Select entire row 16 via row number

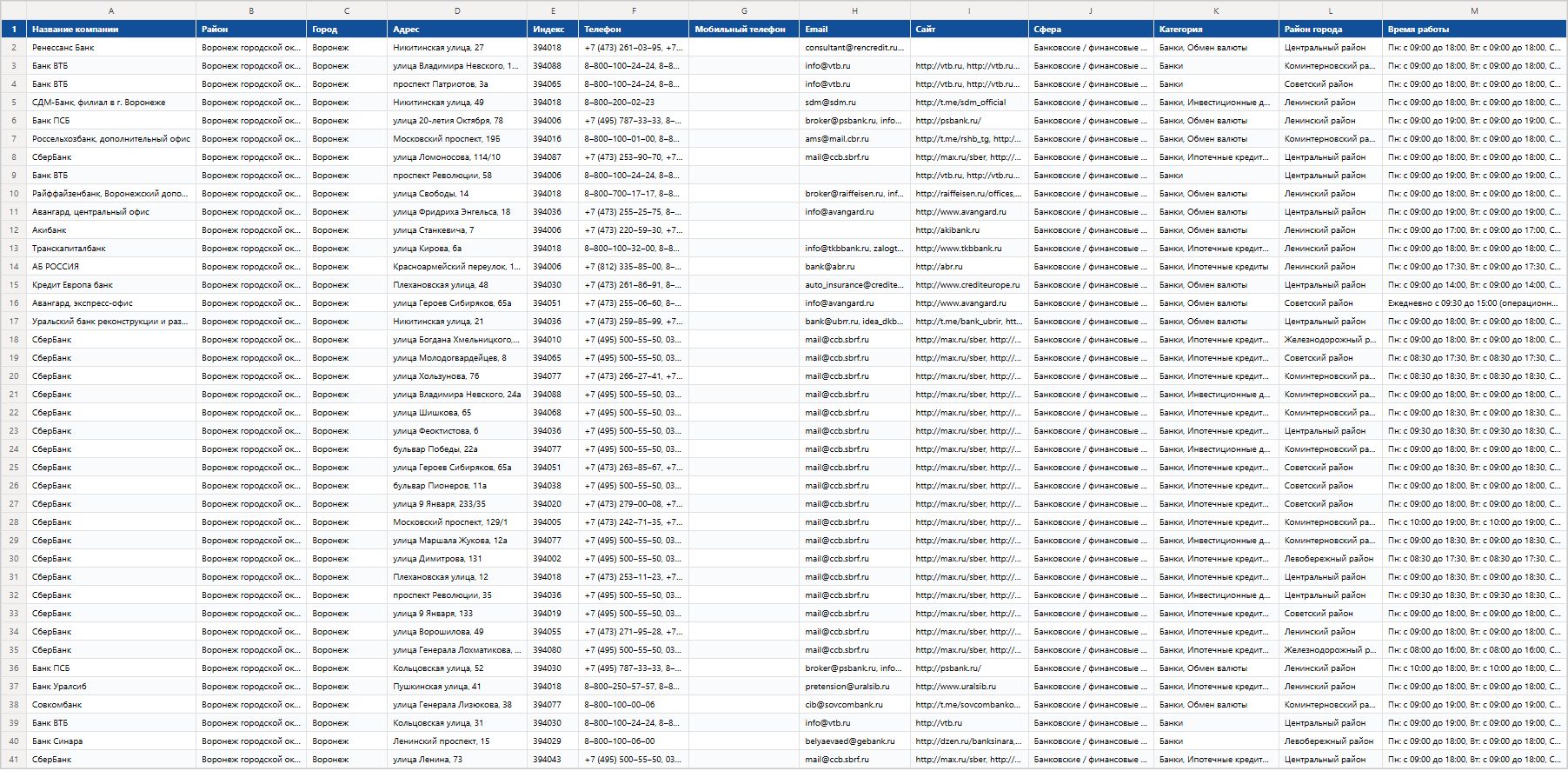[x=14, y=303]
